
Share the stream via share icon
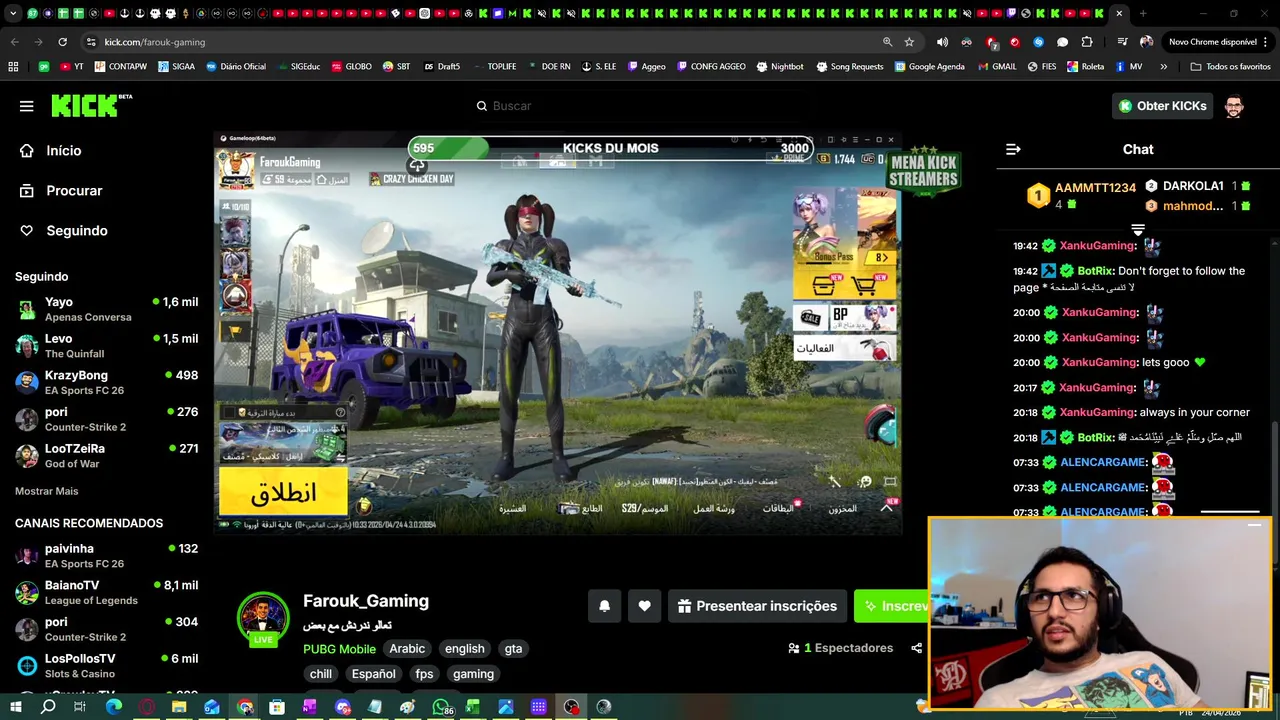tap(916, 648)
